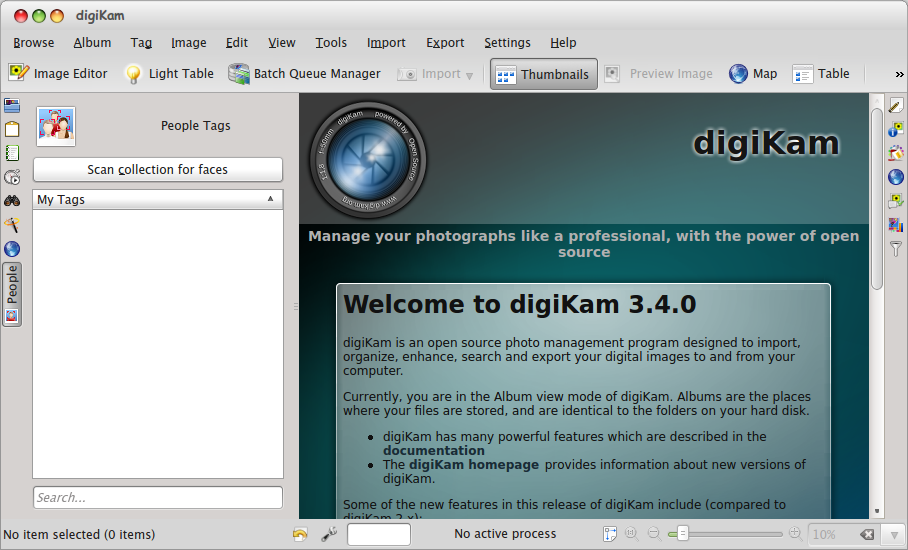Click the People Tags faces icon
Image resolution: width=908 pixels, height=550 pixels.
pos(56,126)
